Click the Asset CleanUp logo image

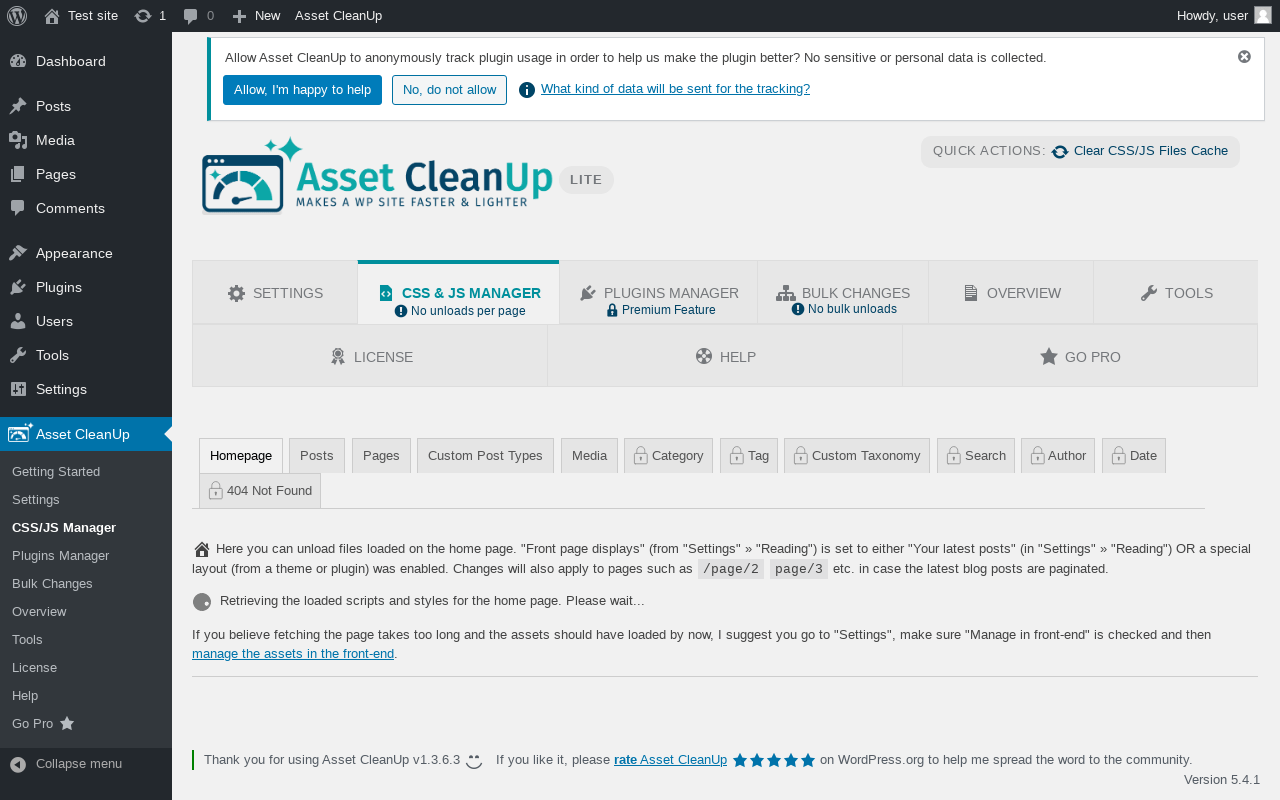pos(376,176)
